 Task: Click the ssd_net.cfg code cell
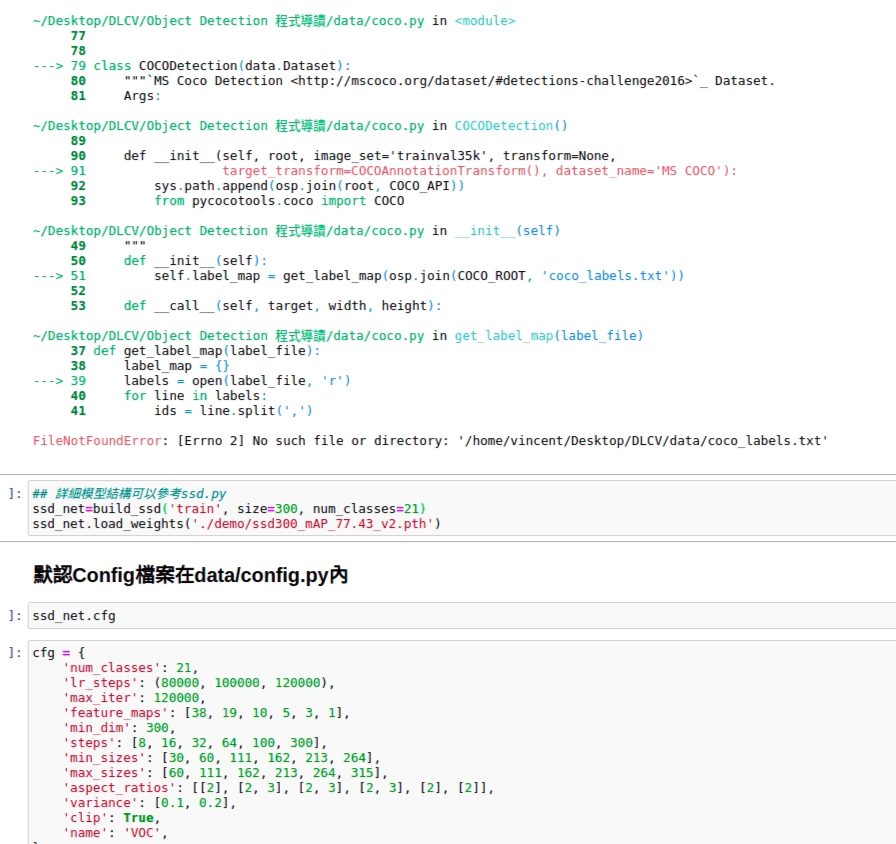[x=462, y=616]
